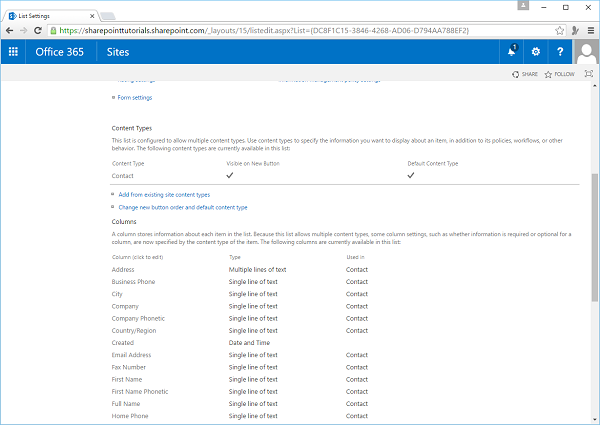The height and width of the screenshot is (425, 600).
Task: Click the browser back arrow
Action: click(x=10, y=30)
